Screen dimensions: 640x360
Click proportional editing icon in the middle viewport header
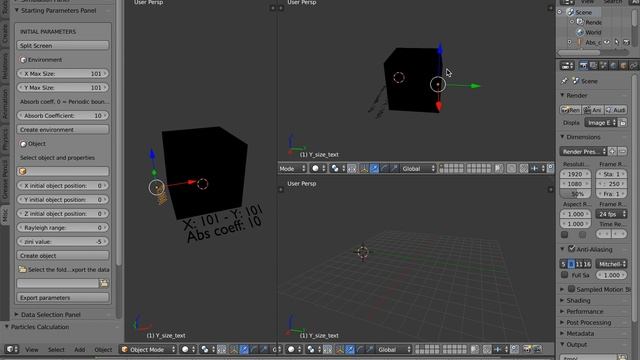pos(511,168)
